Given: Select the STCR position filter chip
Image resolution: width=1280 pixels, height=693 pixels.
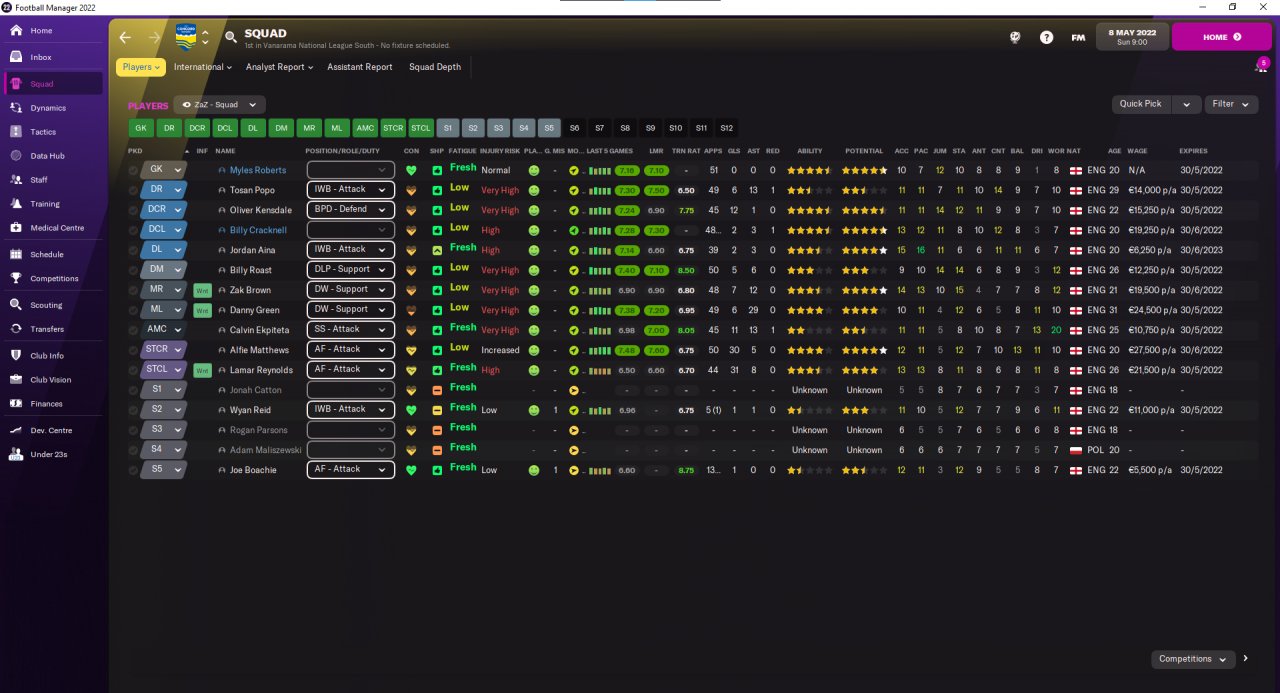Looking at the screenshot, I should click(393, 128).
